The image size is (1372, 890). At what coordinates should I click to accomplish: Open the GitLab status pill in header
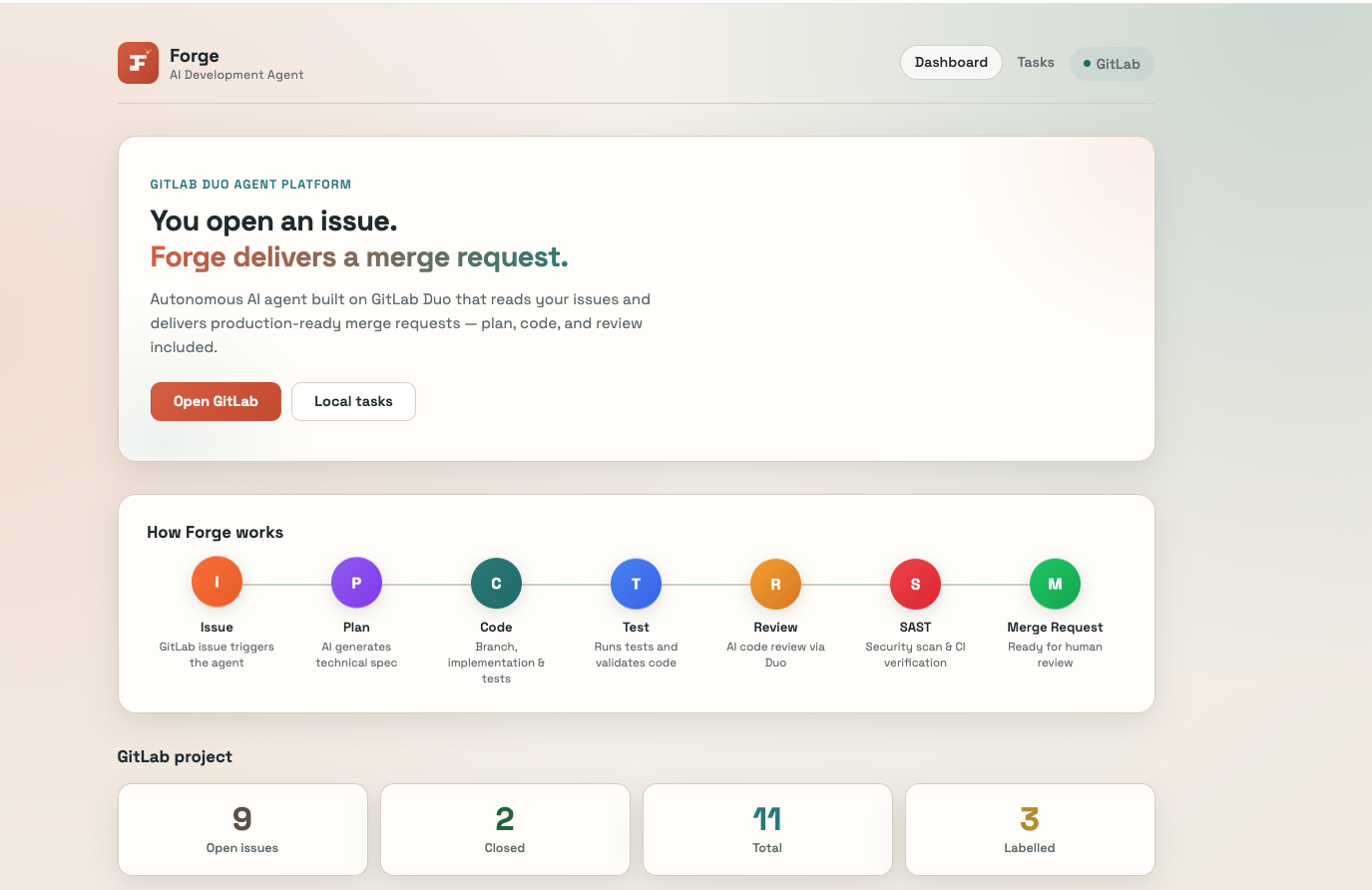pyautogui.click(x=1113, y=64)
